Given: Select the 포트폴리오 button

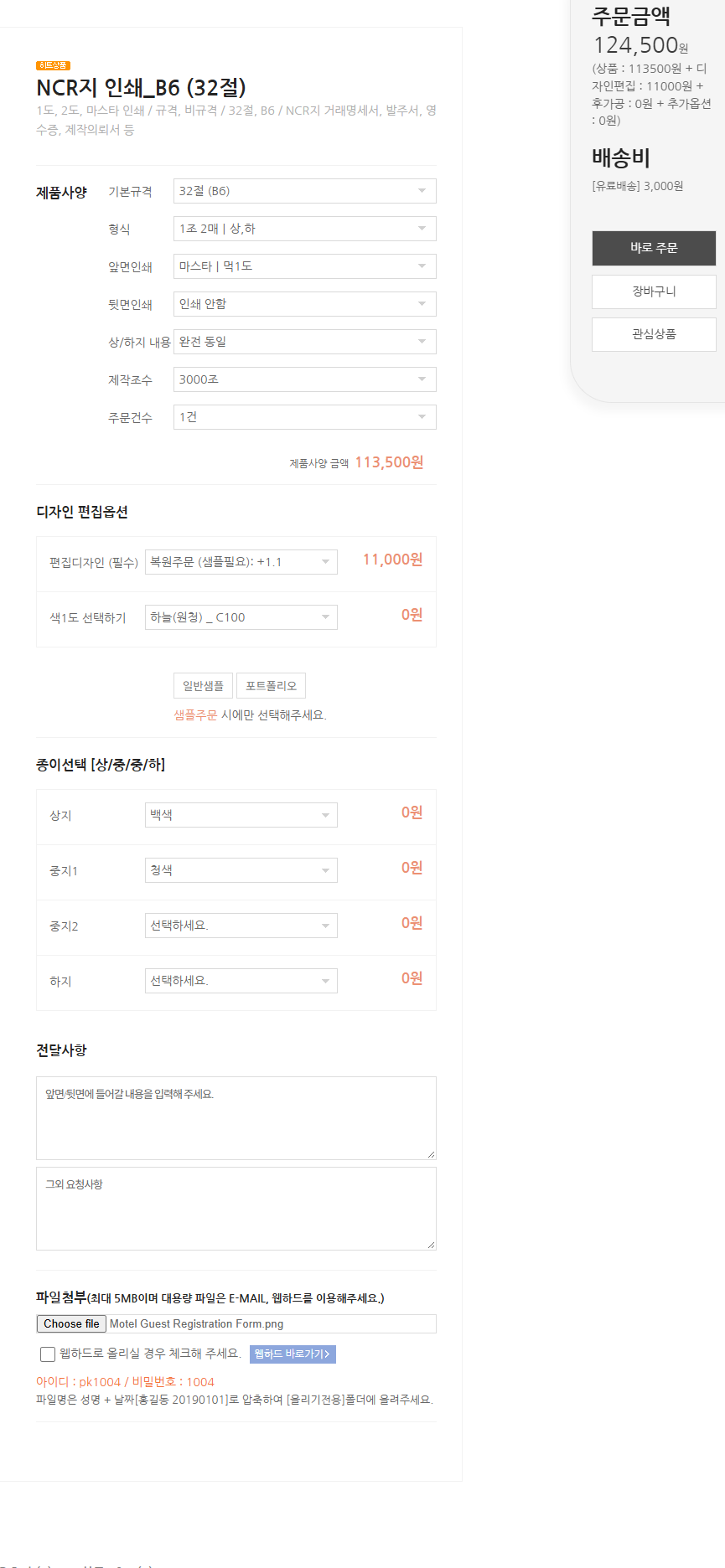Looking at the screenshot, I should pos(271,686).
